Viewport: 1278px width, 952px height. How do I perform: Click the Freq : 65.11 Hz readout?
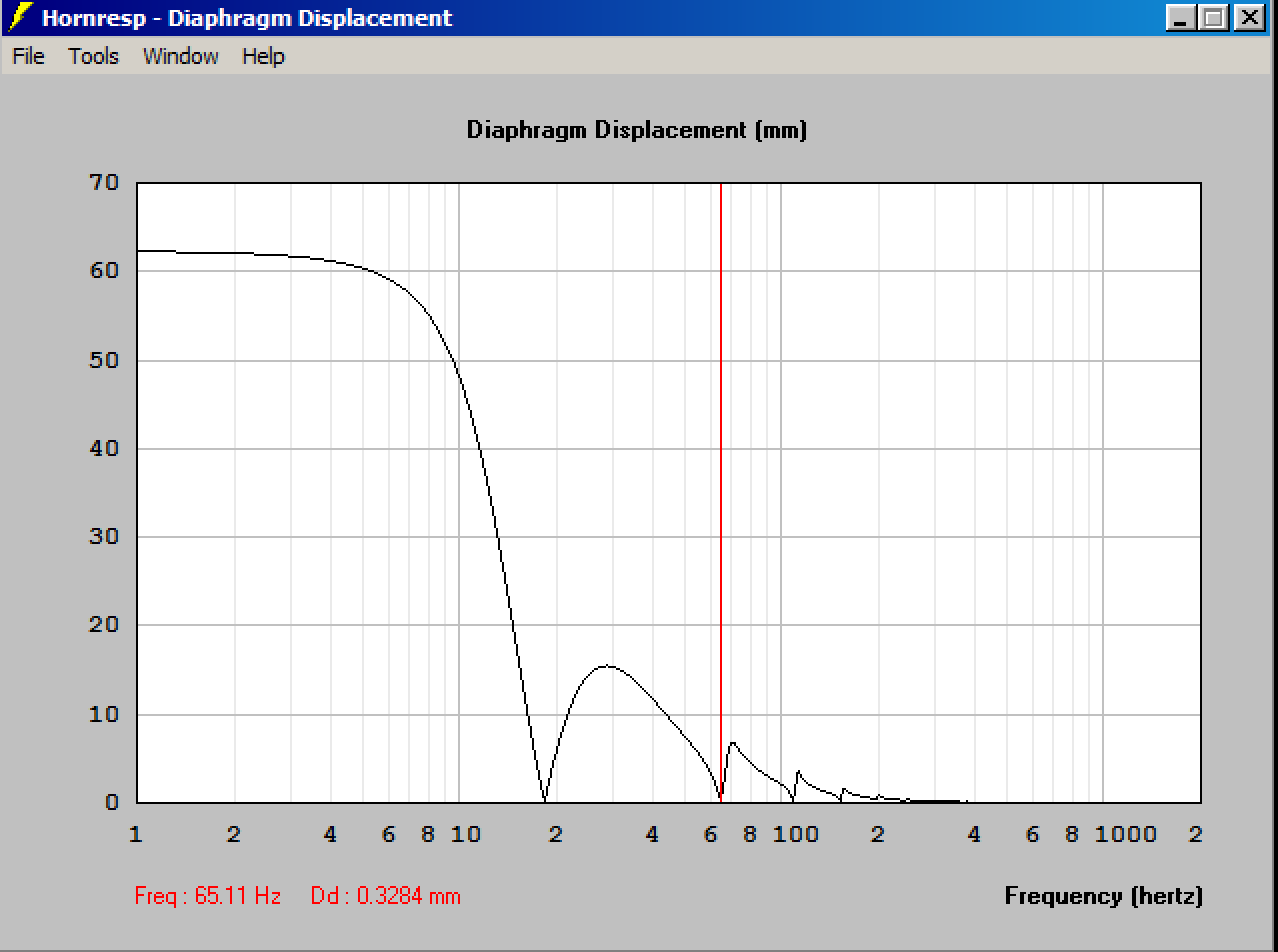tap(208, 895)
